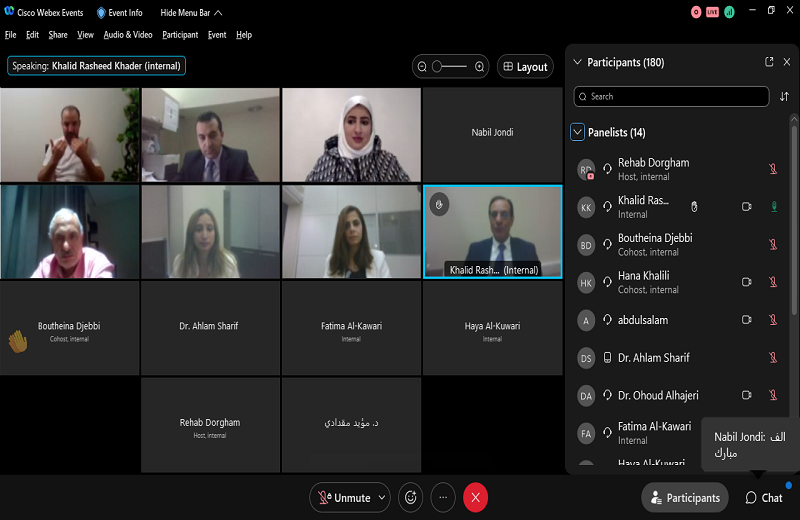Open the Chat panel
The width and height of the screenshot is (800, 520).
[764, 497]
